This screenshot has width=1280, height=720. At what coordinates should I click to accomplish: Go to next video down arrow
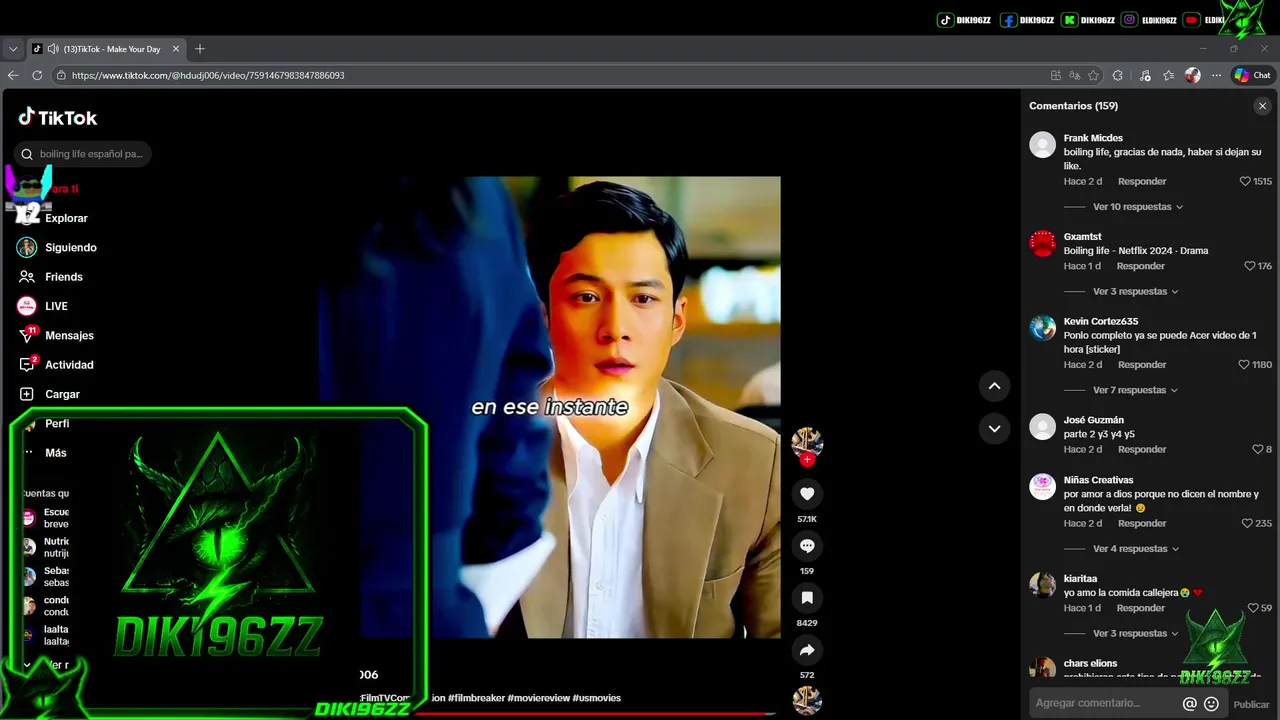994,428
